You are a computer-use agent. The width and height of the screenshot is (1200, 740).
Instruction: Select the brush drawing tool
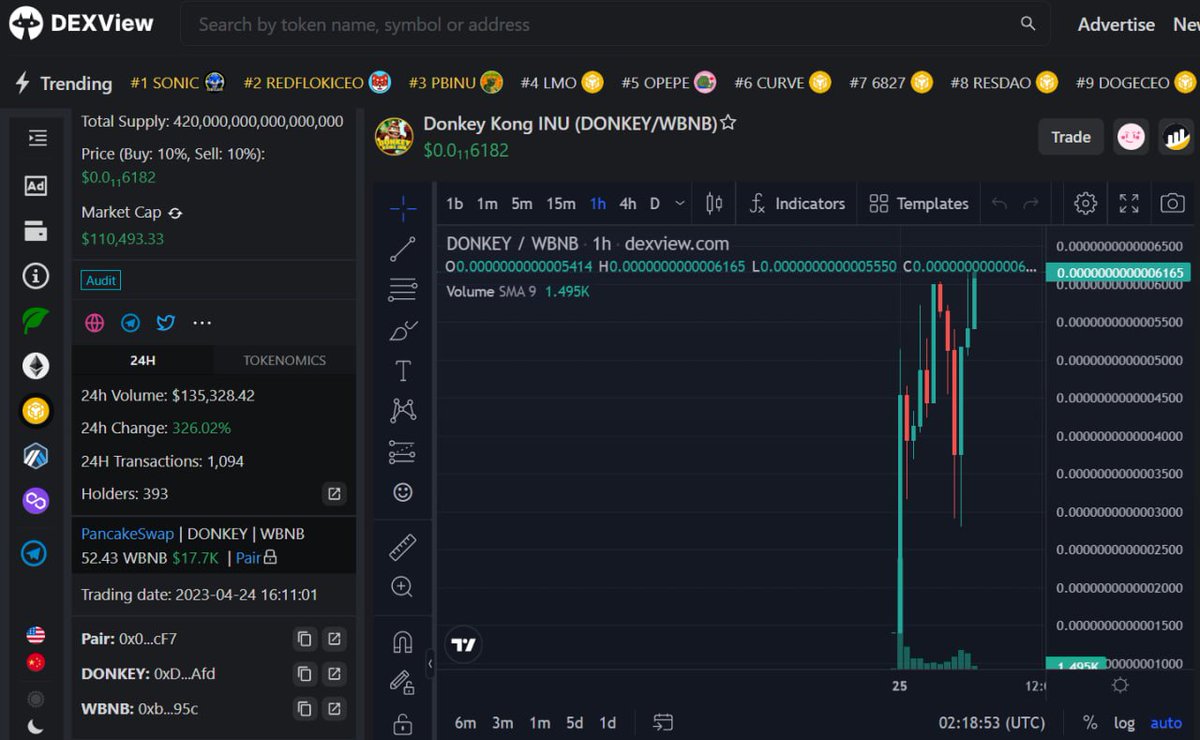tap(403, 330)
